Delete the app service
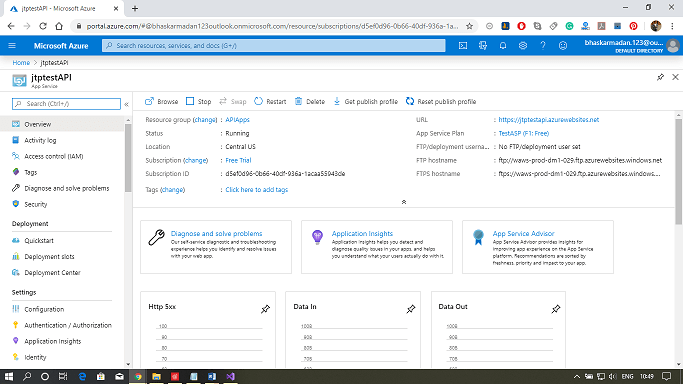Screen dimensions: 683x384 [309, 101]
